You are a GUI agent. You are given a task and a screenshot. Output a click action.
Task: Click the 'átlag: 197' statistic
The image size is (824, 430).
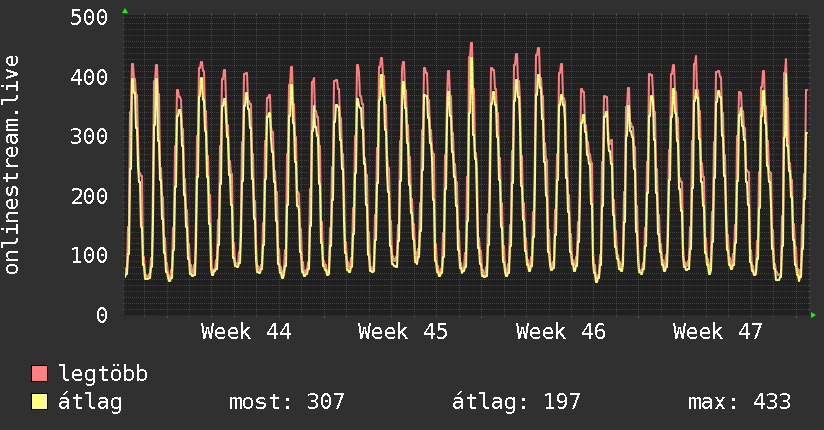point(516,402)
